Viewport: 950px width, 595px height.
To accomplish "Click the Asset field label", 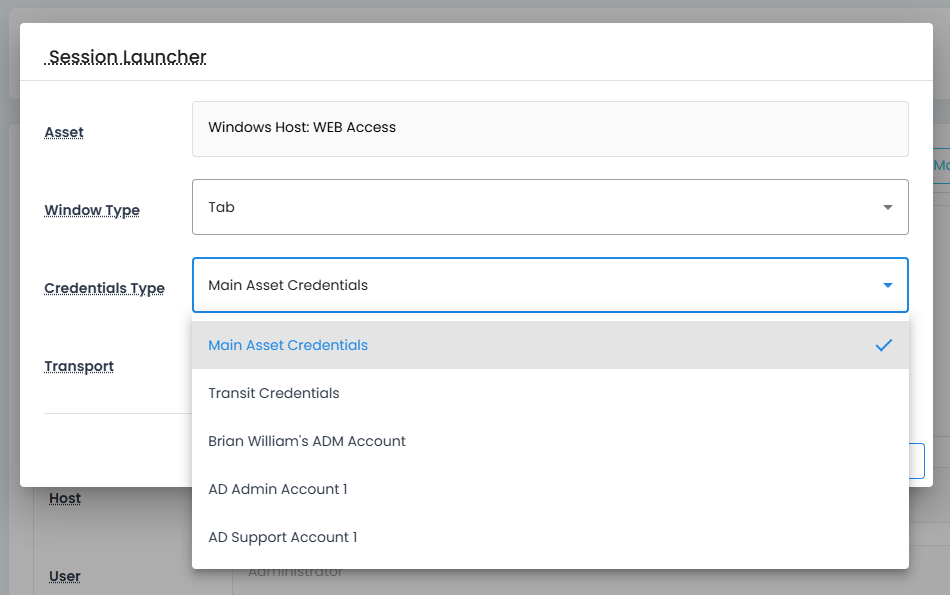I will [64, 132].
